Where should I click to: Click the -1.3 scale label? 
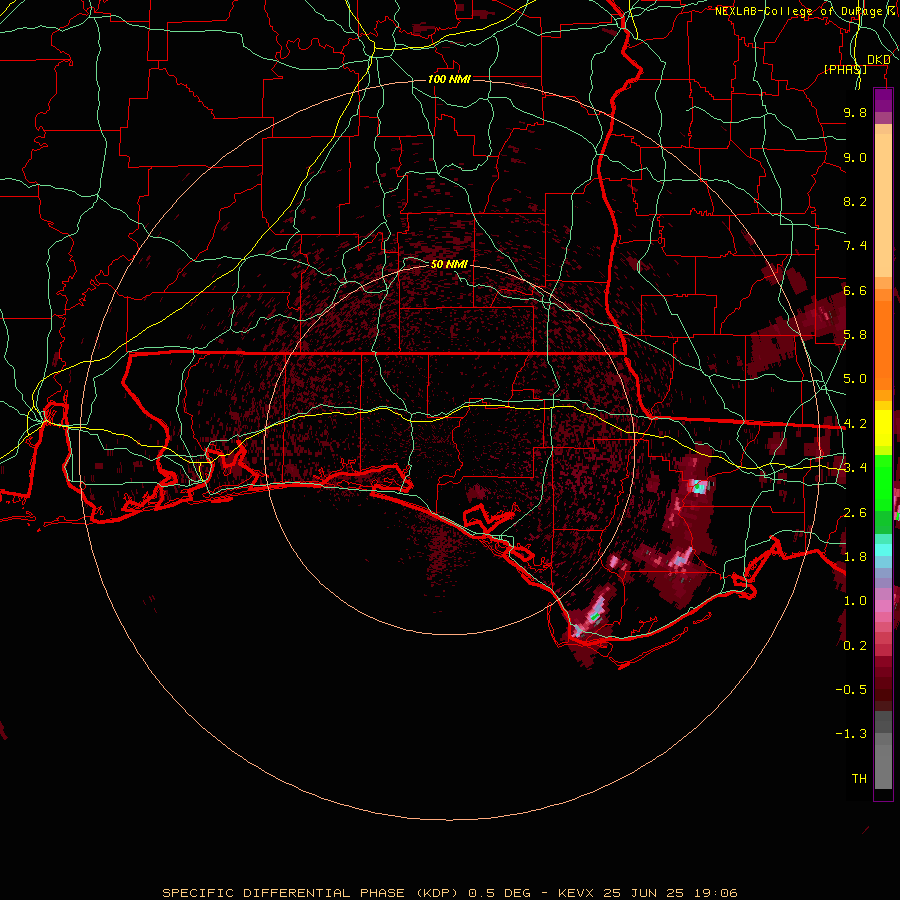pyautogui.click(x=851, y=734)
